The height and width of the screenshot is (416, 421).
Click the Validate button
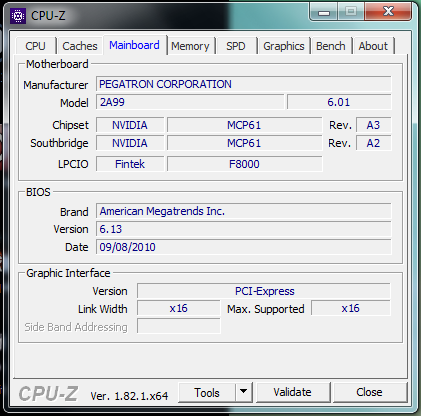292,392
